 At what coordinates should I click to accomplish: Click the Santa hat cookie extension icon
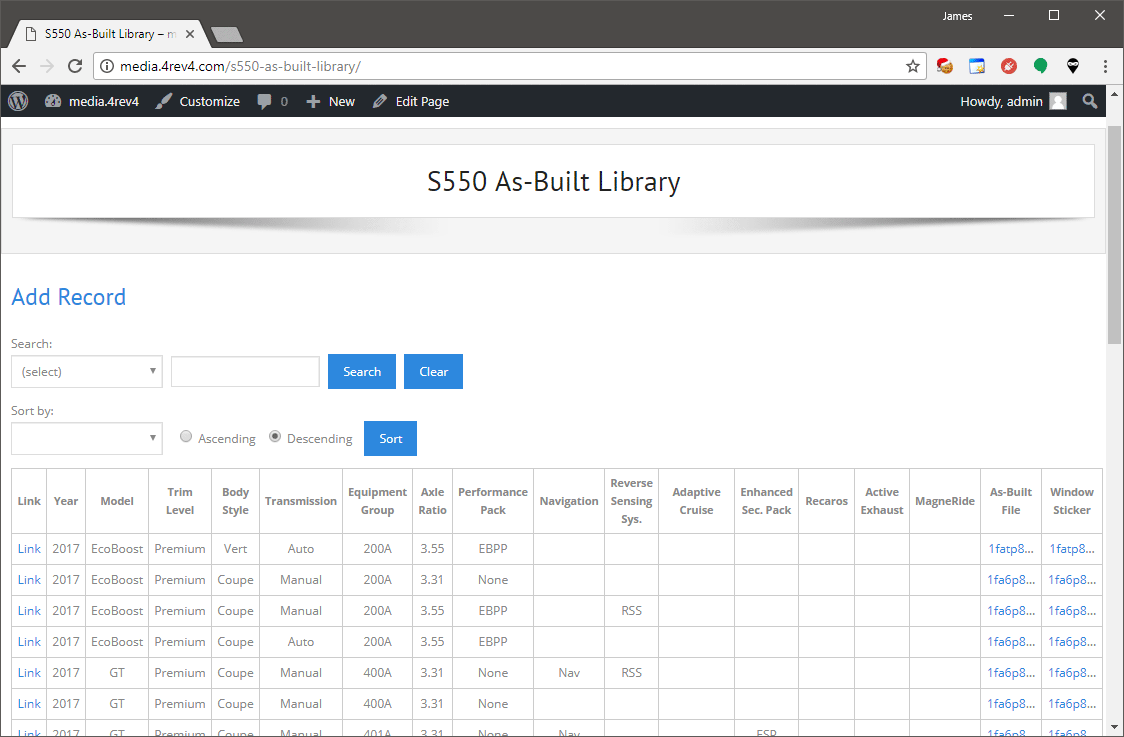(945, 66)
